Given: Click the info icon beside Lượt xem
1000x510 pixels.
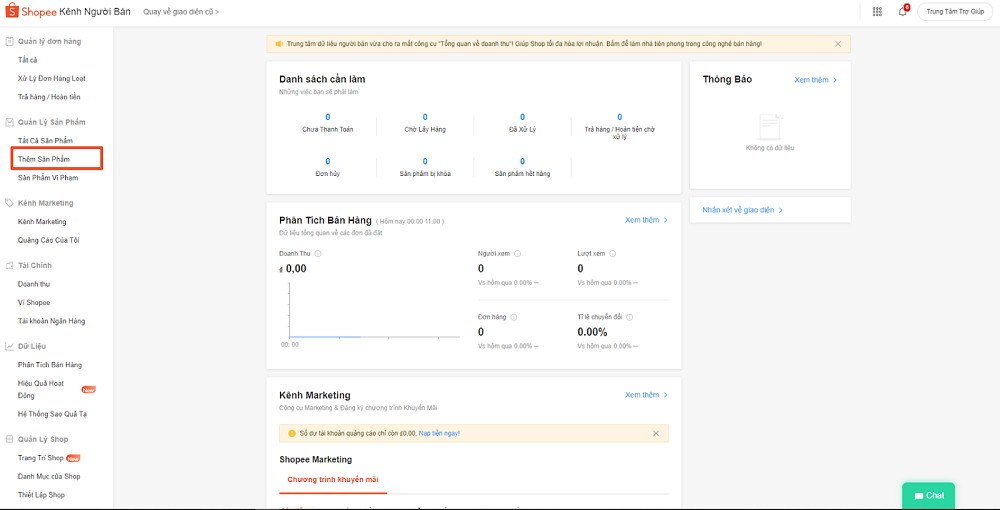Looking at the screenshot, I should pos(613,254).
